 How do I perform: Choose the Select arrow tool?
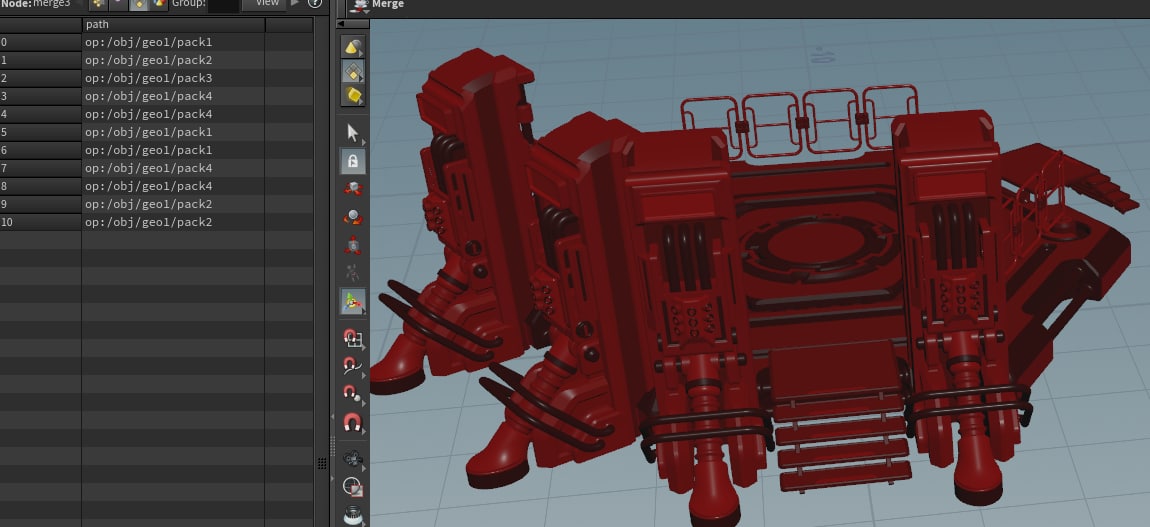point(353,133)
